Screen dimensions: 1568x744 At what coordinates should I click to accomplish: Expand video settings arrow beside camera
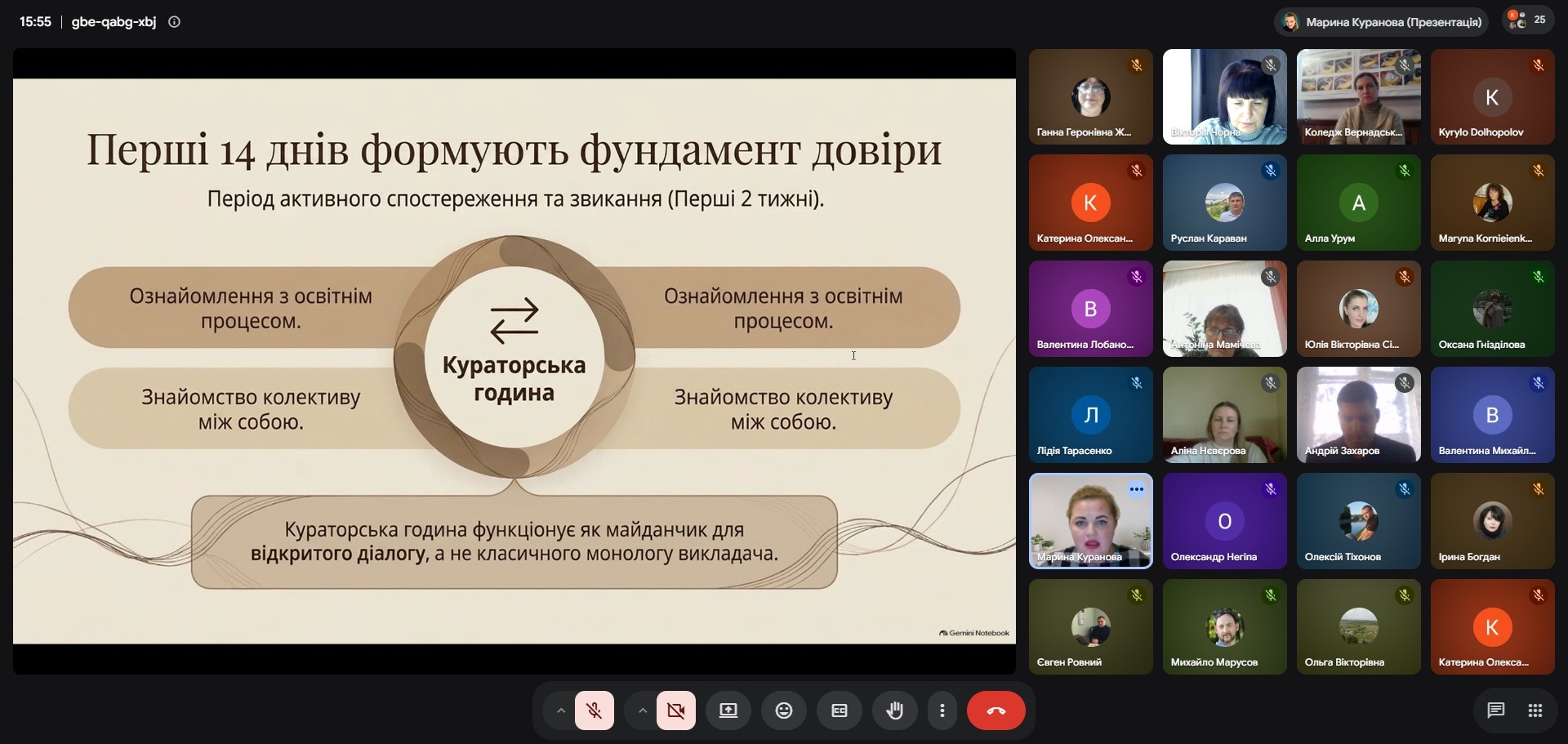tap(643, 711)
